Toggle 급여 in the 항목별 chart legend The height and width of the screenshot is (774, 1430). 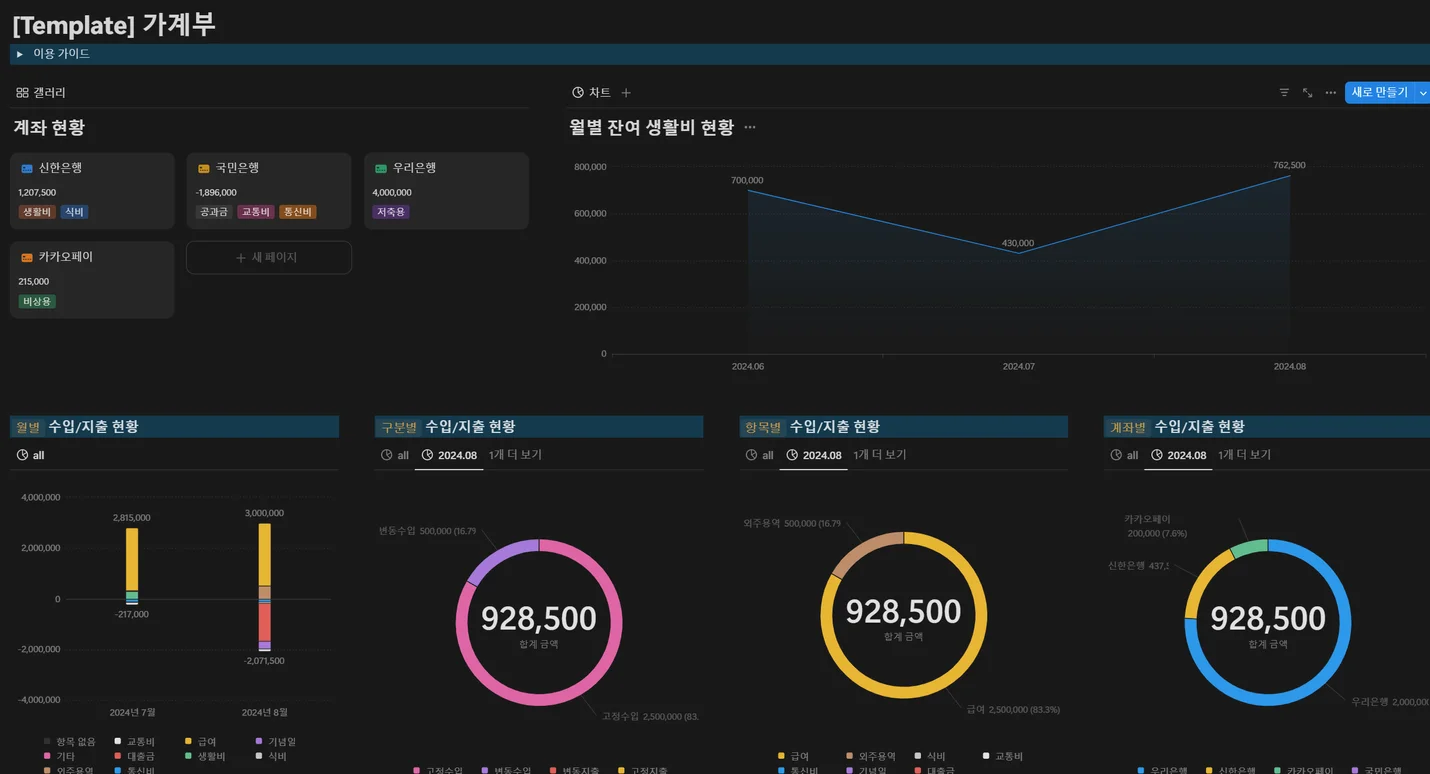[793, 756]
